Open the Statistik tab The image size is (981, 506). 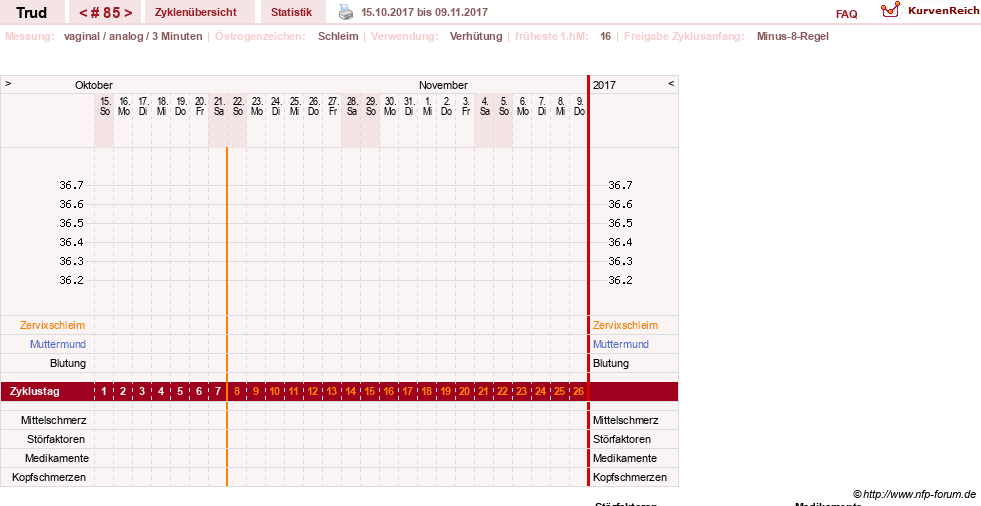click(292, 12)
